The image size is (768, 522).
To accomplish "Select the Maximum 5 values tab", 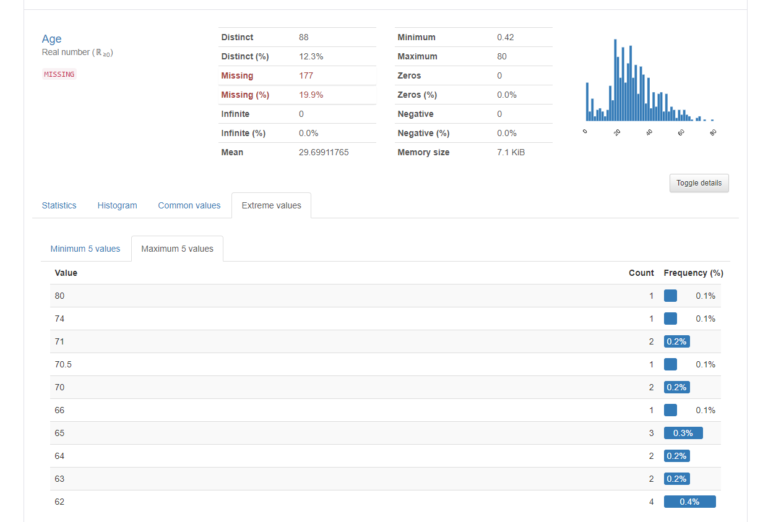I will click(x=177, y=249).
